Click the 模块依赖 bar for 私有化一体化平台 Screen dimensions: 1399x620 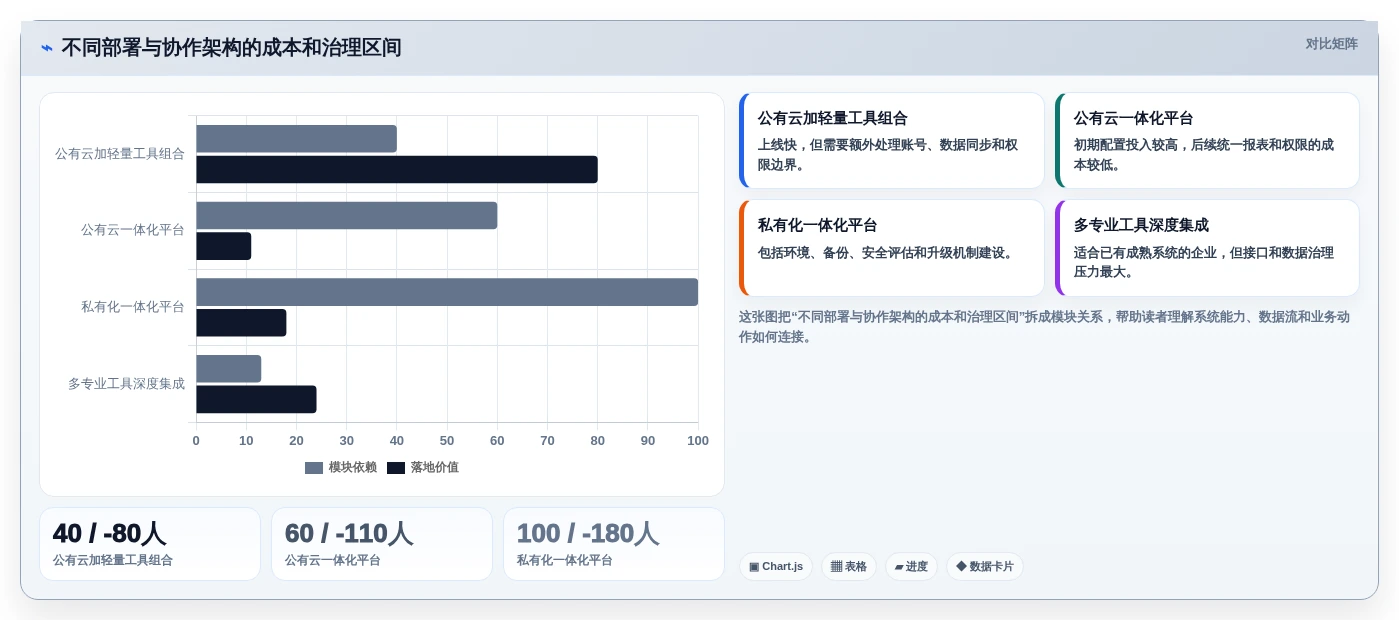(447, 292)
